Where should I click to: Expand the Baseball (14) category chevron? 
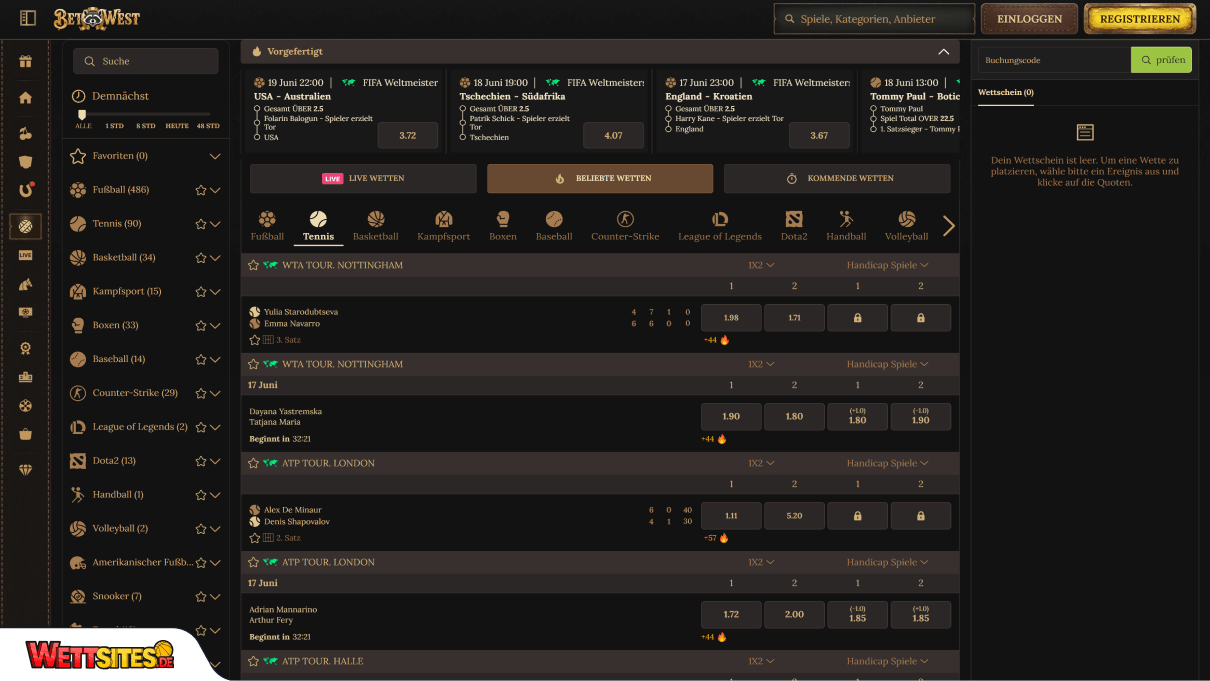[x=215, y=359]
